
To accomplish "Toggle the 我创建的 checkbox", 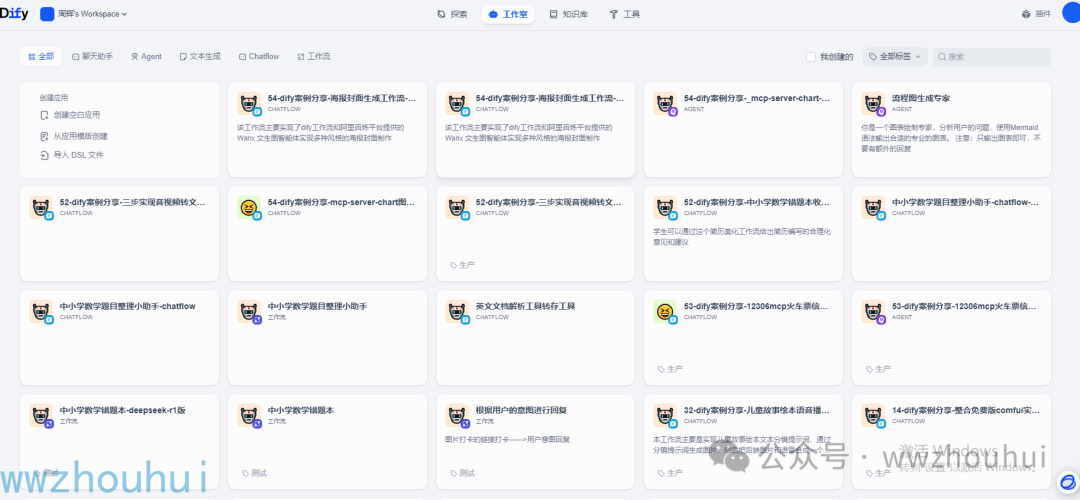I will coord(811,56).
